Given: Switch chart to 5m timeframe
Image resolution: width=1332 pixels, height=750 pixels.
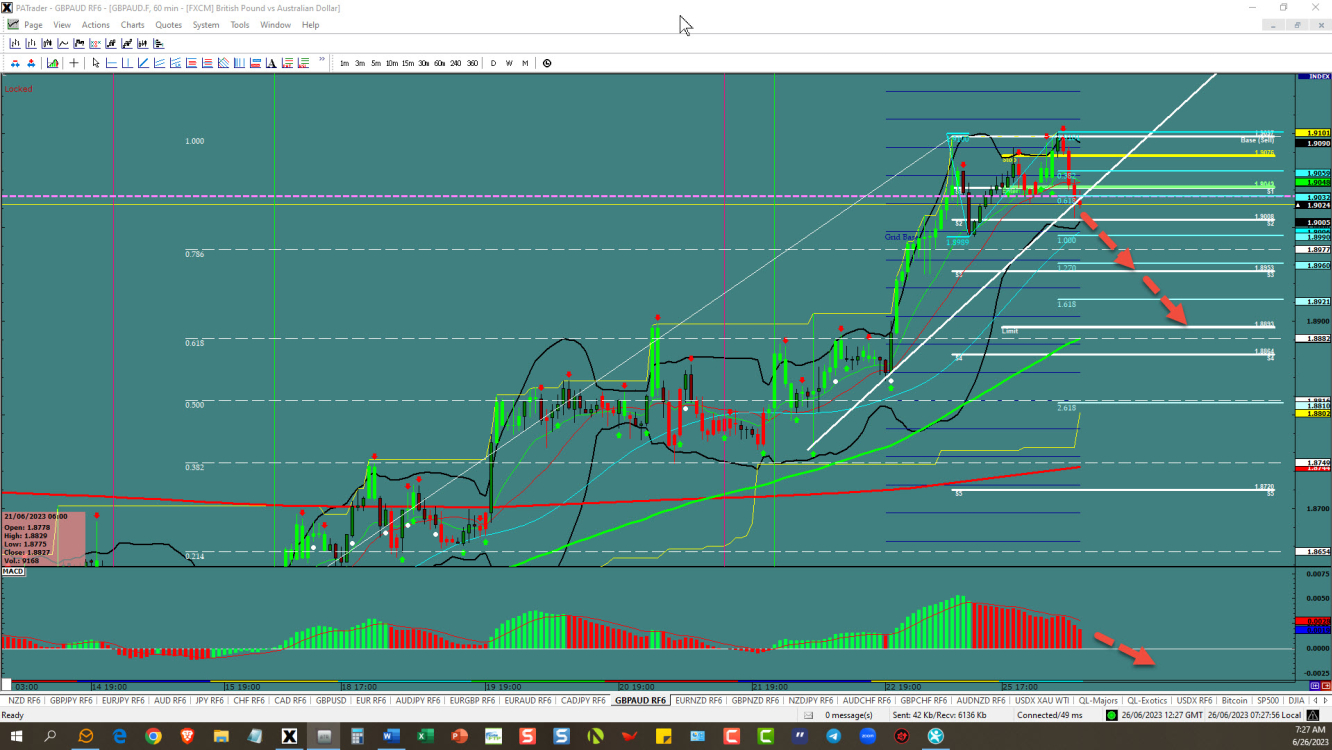Looking at the screenshot, I should pos(376,63).
